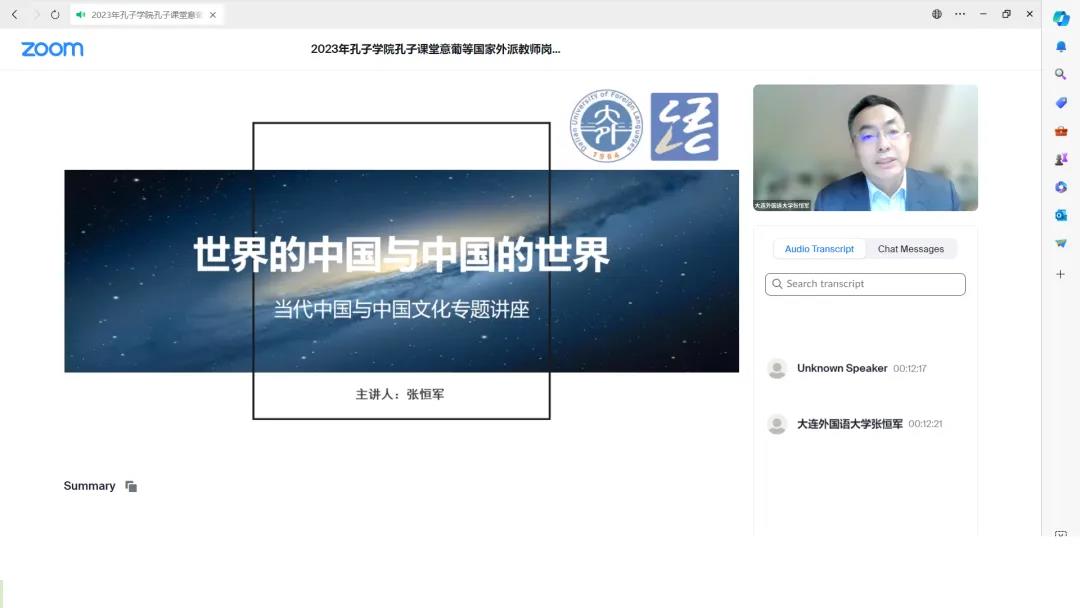
Task: Click the recording title 2023年孔子学院孔子课堂
Action: pos(435,50)
